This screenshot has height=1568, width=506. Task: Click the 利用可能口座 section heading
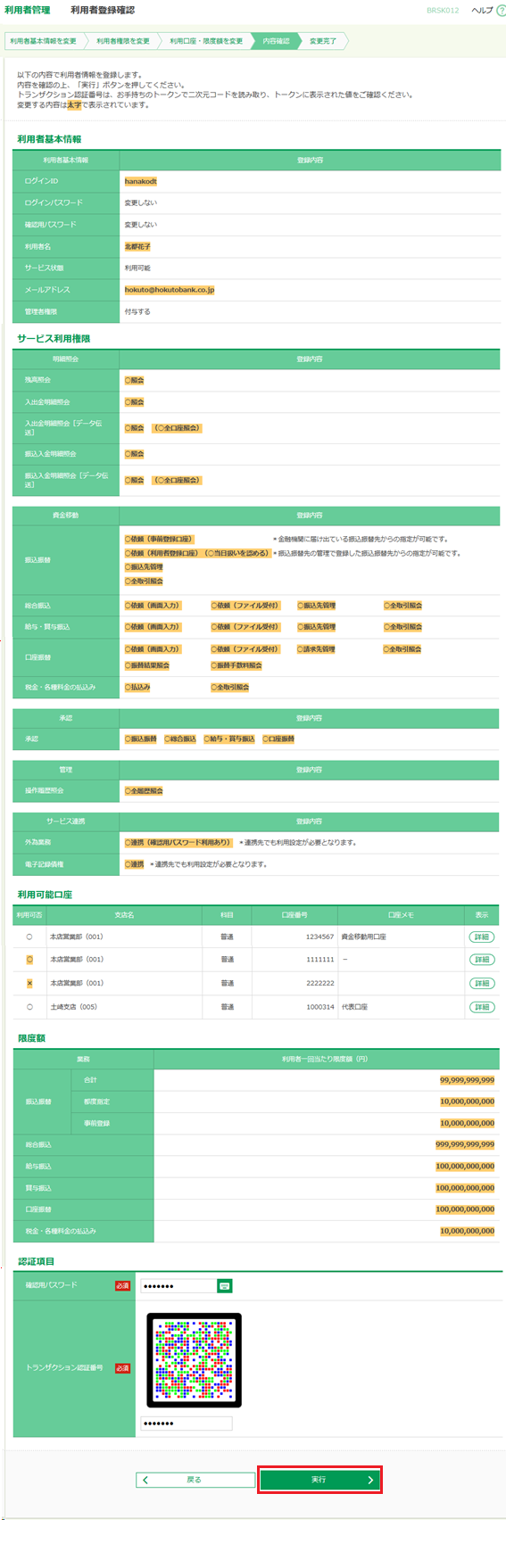tap(45, 895)
